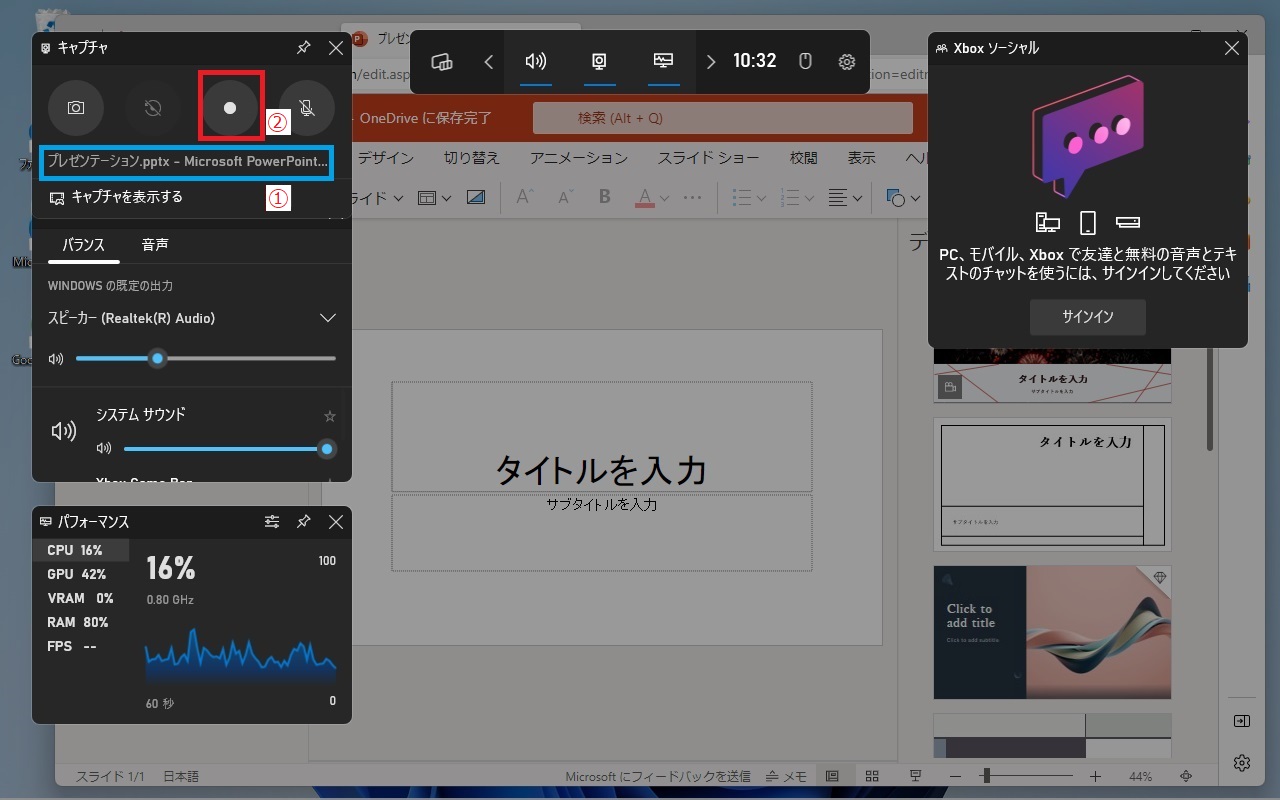This screenshot has height=800, width=1280.
Task: Toggle the メモ notes button in status bar
Action: (x=786, y=776)
